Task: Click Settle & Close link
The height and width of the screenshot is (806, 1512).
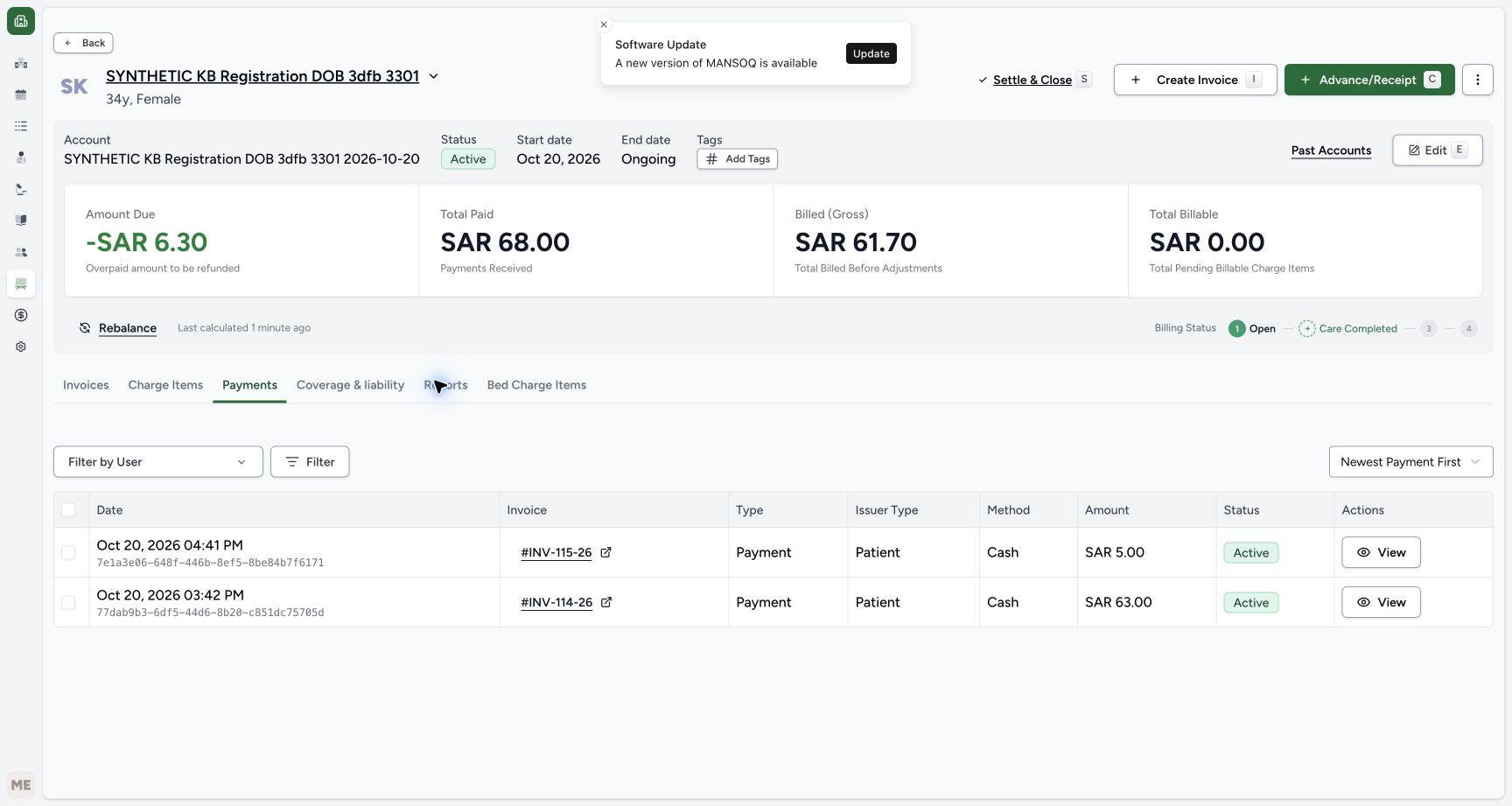Action: coord(1032,80)
